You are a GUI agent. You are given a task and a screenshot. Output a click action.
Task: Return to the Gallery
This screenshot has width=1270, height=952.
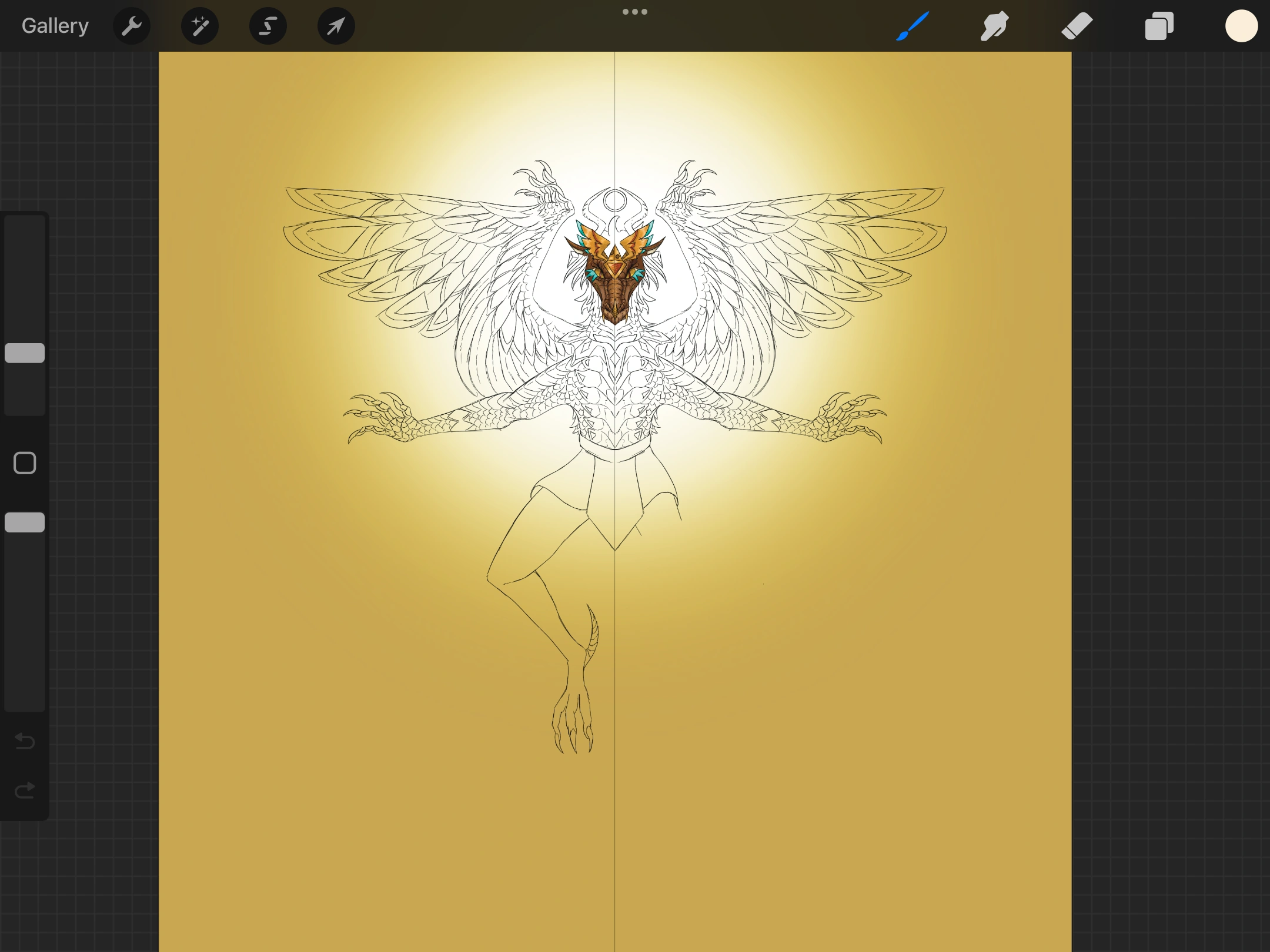click(54, 25)
